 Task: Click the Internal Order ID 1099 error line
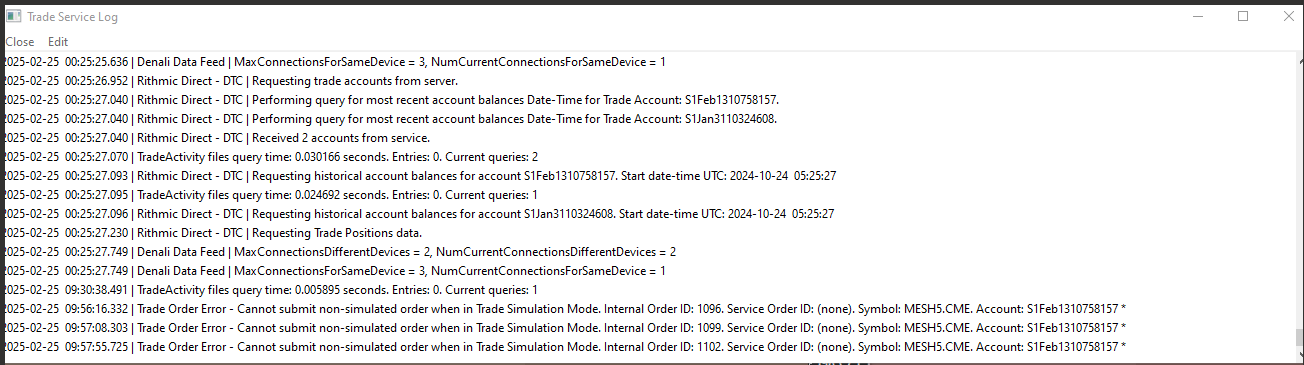pyautogui.click(x=564, y=327)
